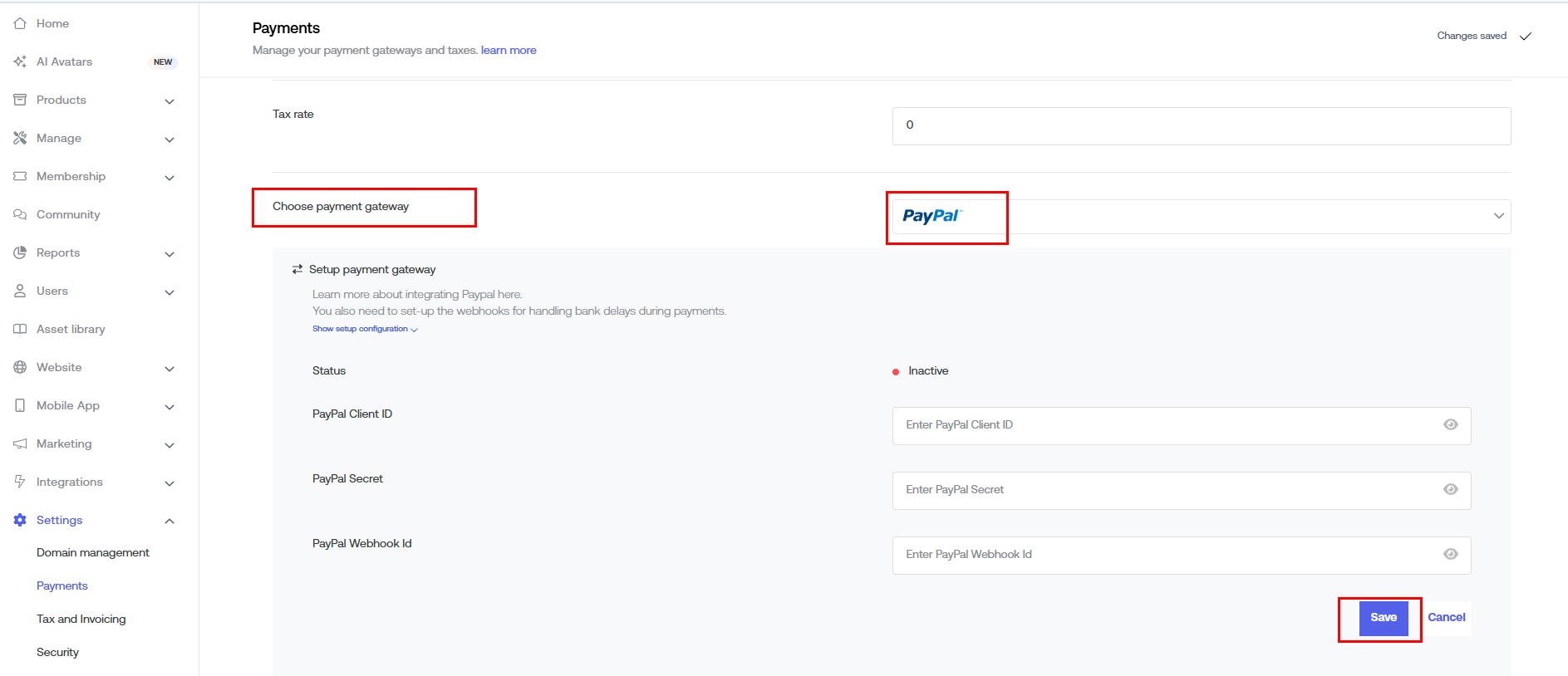This screenshot has height=676, width=1568.
Task: Go to Home in the sidebar
Action: coord(52,23)
